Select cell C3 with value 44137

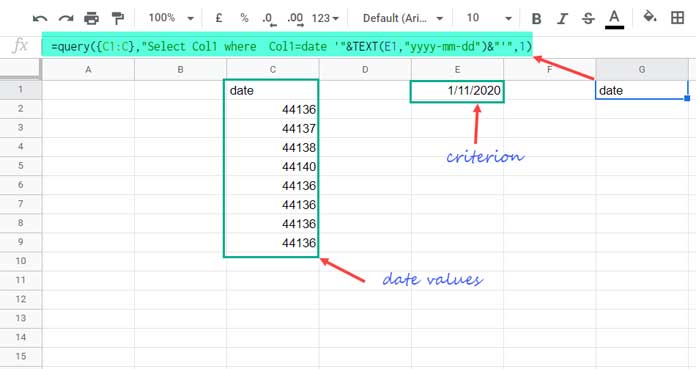click(x=273, y=128)
